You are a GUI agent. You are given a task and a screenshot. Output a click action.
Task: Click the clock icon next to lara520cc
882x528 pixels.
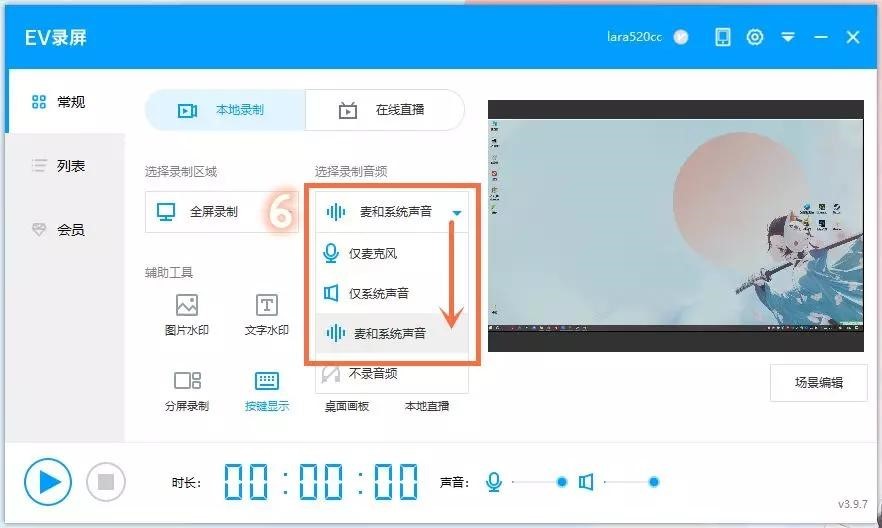point(681,37)
